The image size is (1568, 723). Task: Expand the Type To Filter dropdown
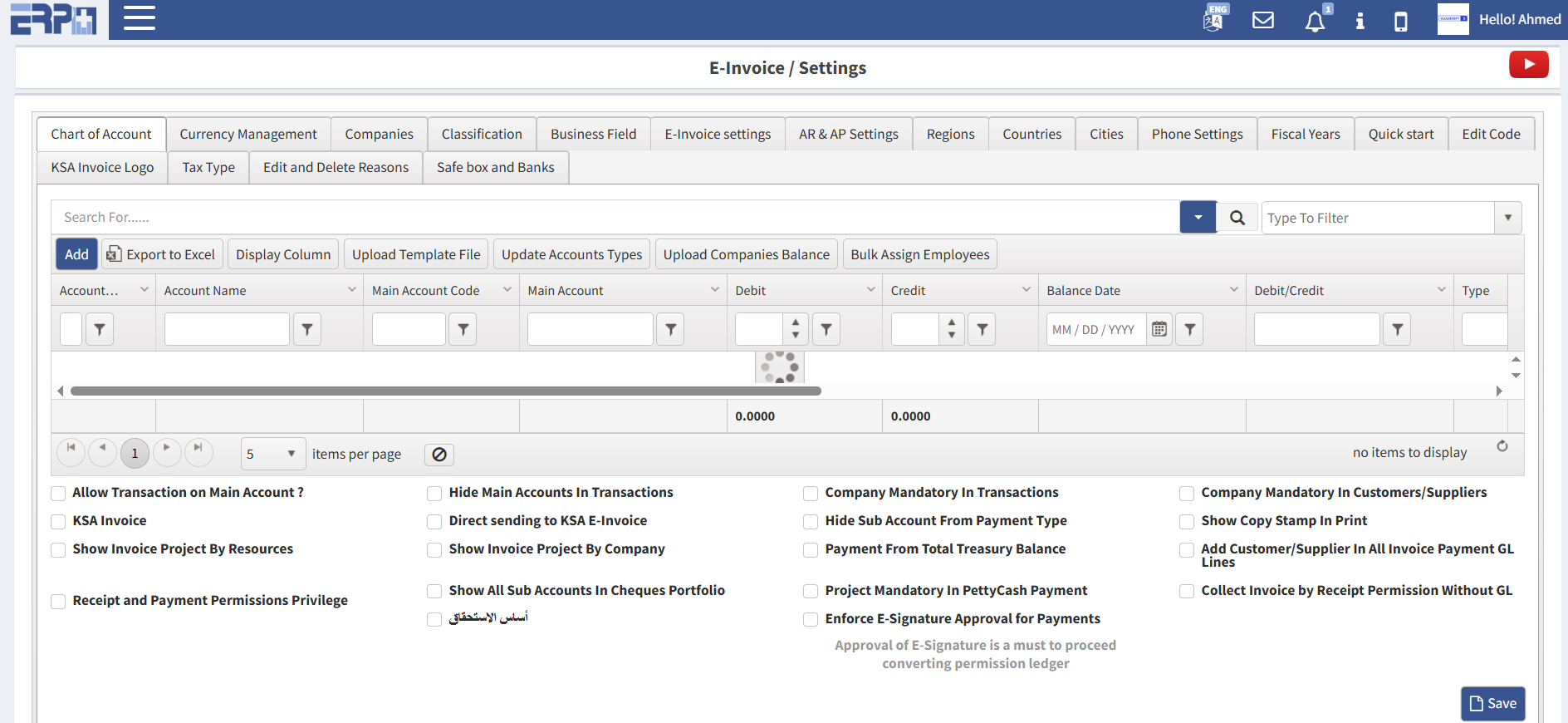tap(1507, 218)
